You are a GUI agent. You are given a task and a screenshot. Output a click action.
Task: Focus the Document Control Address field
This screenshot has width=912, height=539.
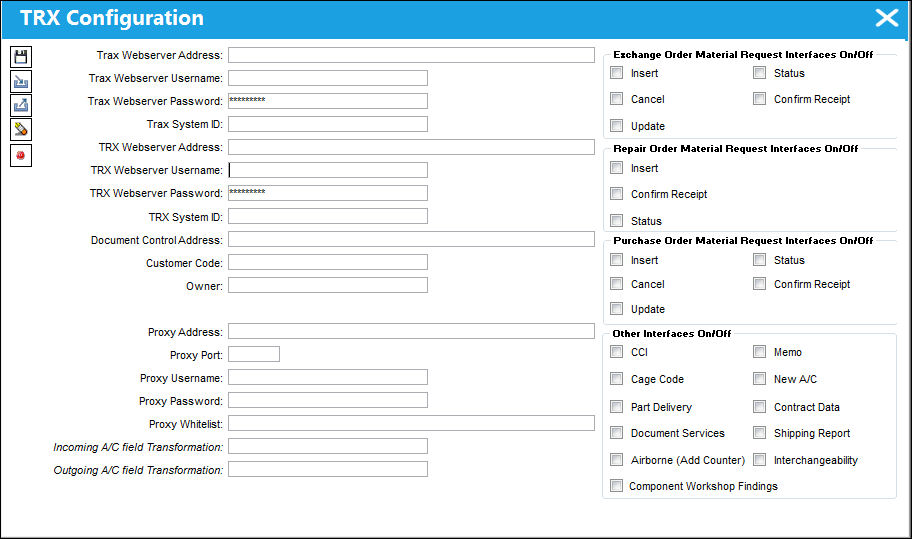[x=411, y=239]
